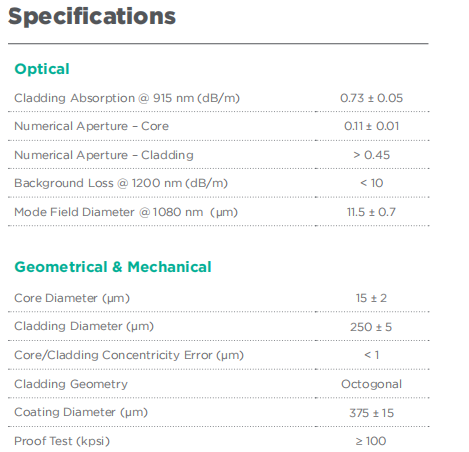The height and width of the screenshot is (452, 469).
Task: Click the 0.11 ± 0.01 value
Action: (x=371, y=126)
